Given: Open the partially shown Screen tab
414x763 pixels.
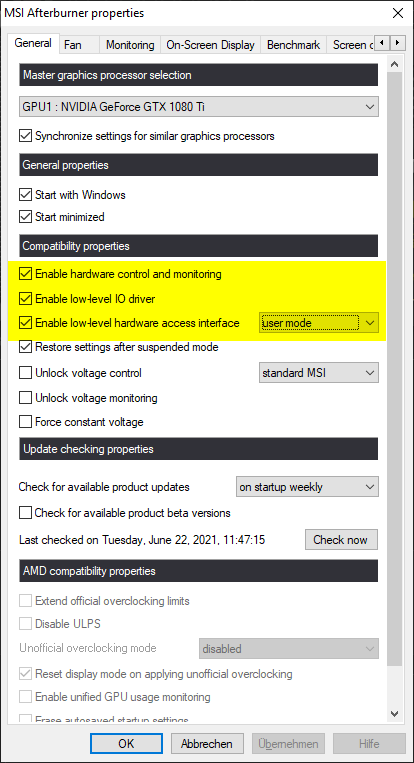Looking at the screenshot, I should pos(351,45).
